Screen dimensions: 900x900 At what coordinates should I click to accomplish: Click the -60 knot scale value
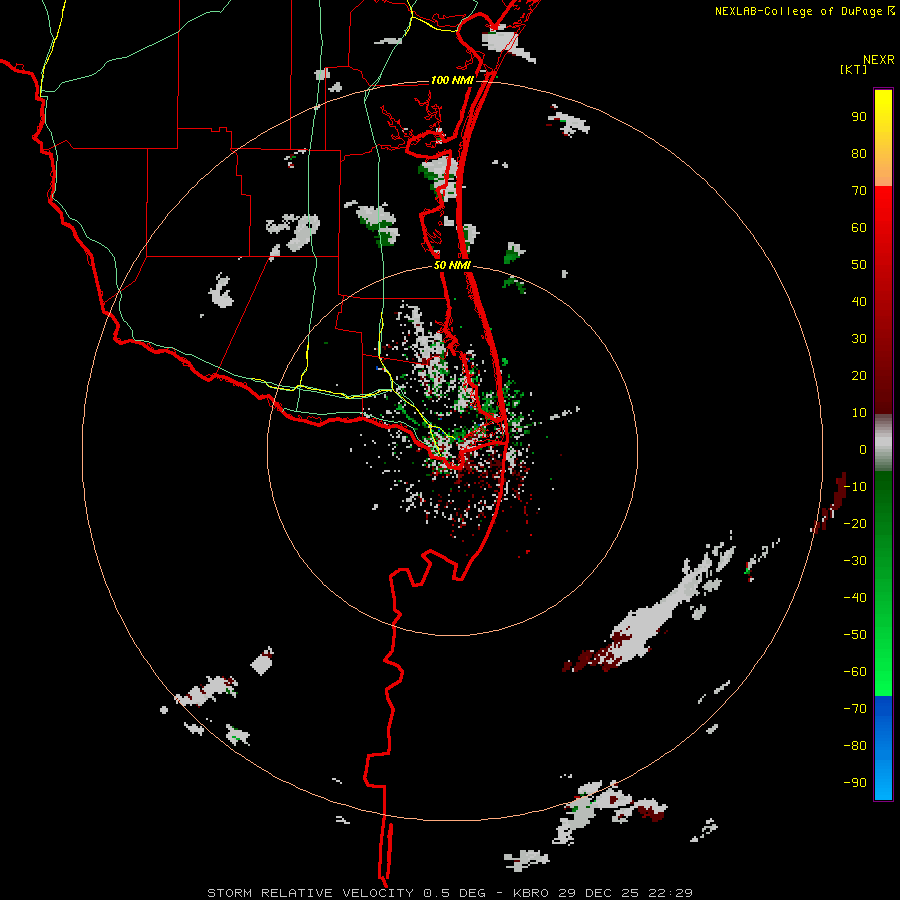[x=855, y=672]
